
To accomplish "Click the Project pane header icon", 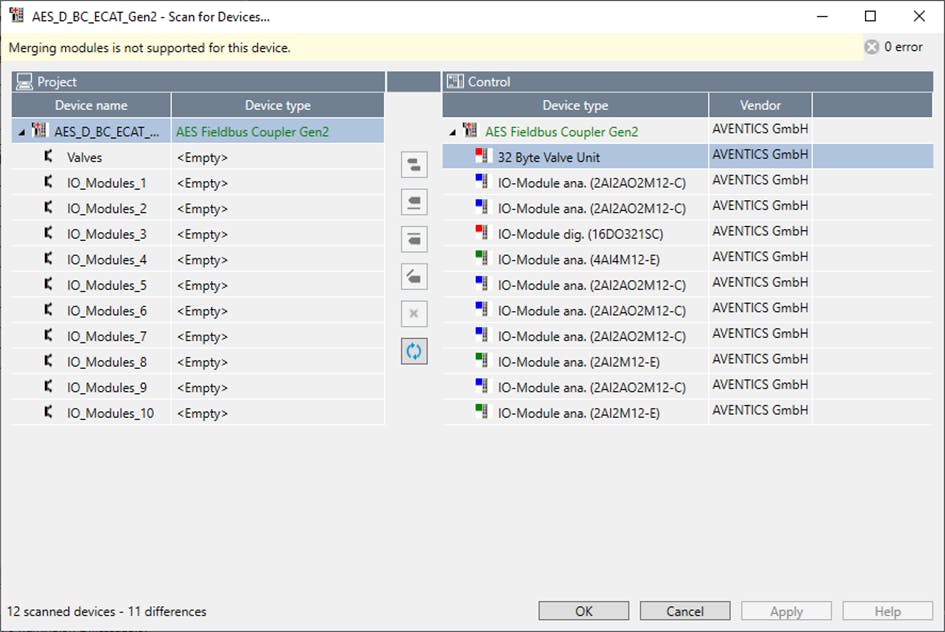I will 25,81.
